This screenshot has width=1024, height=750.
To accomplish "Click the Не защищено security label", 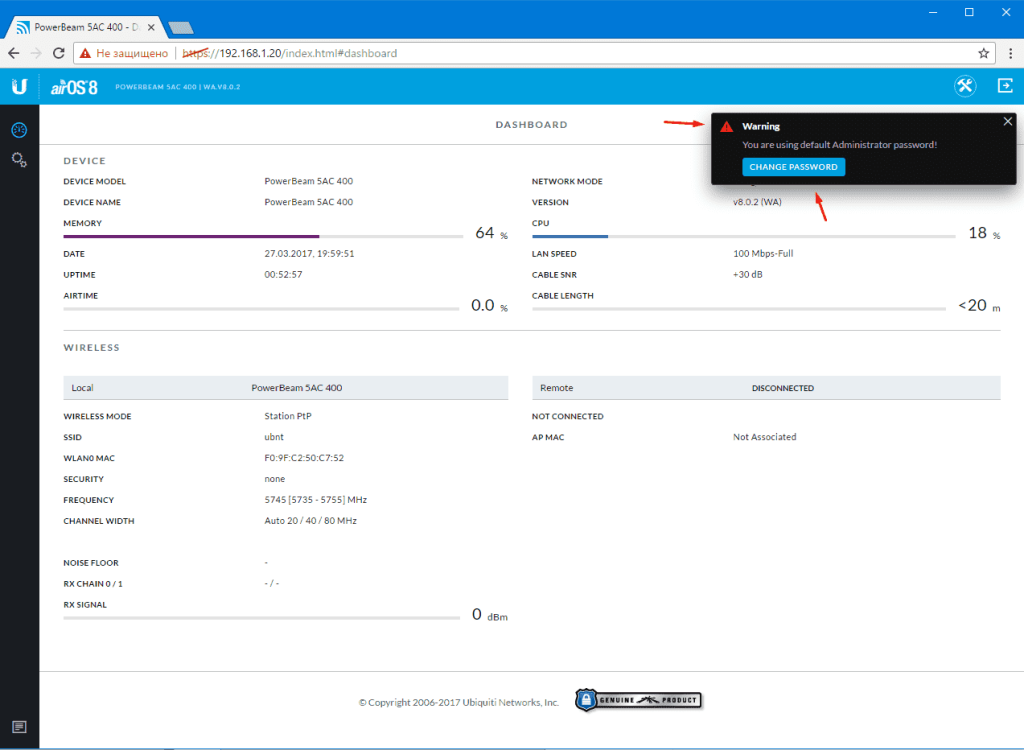I will click(x=132, y=54).
